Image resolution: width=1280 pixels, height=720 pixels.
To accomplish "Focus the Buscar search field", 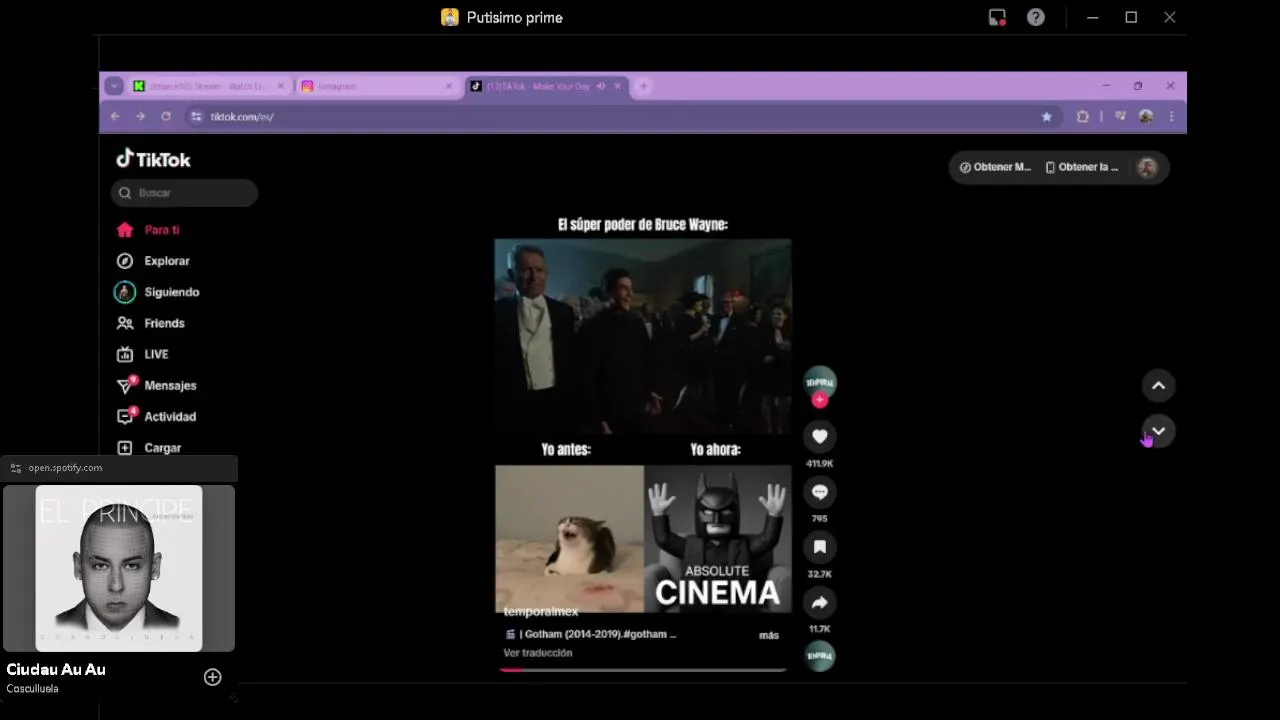I will coord(185,193).
